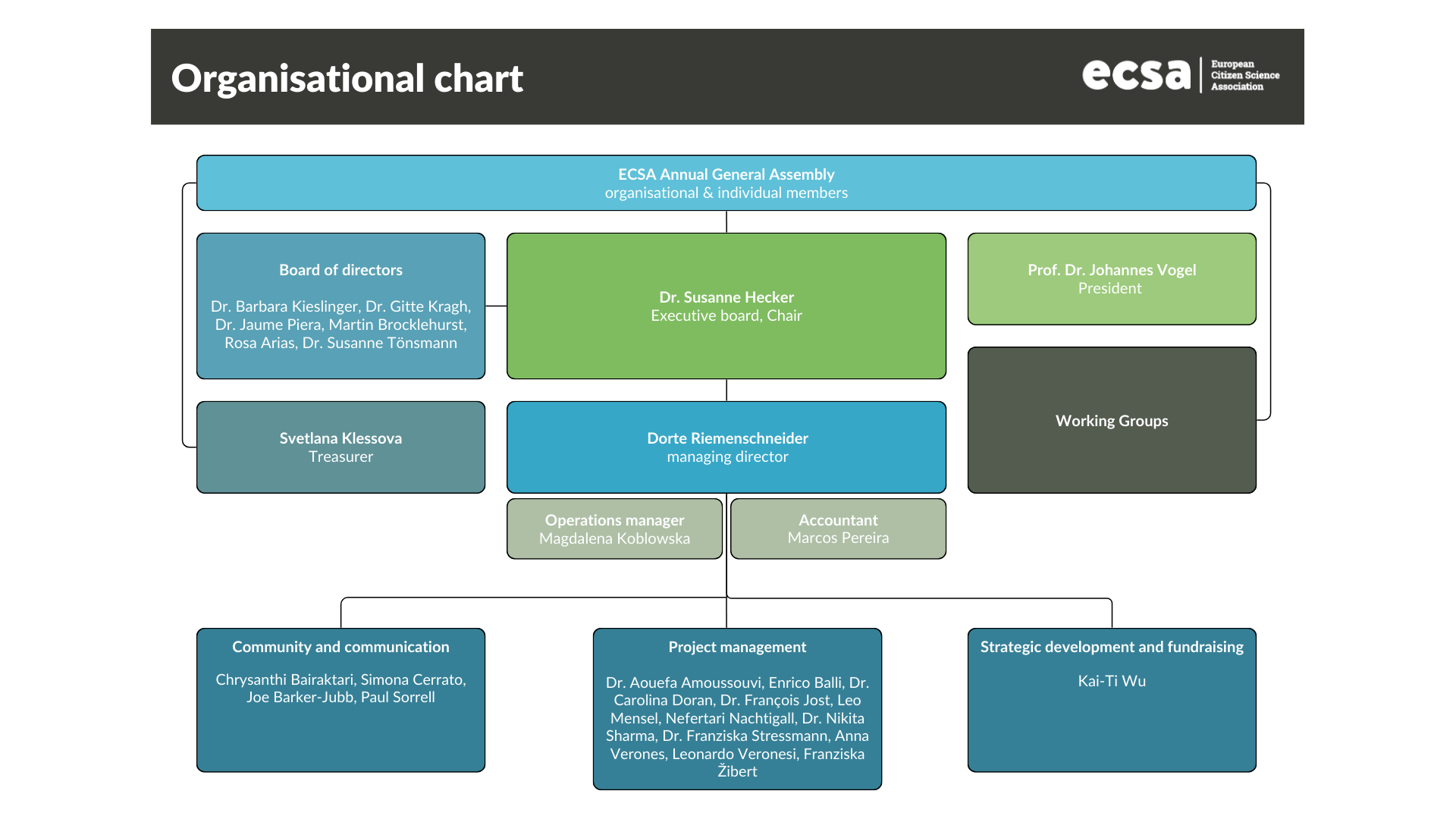The height and width of the screenshot is (819, 1456).
Task: Click the ECSA logo
Action: pos(1136,75)
